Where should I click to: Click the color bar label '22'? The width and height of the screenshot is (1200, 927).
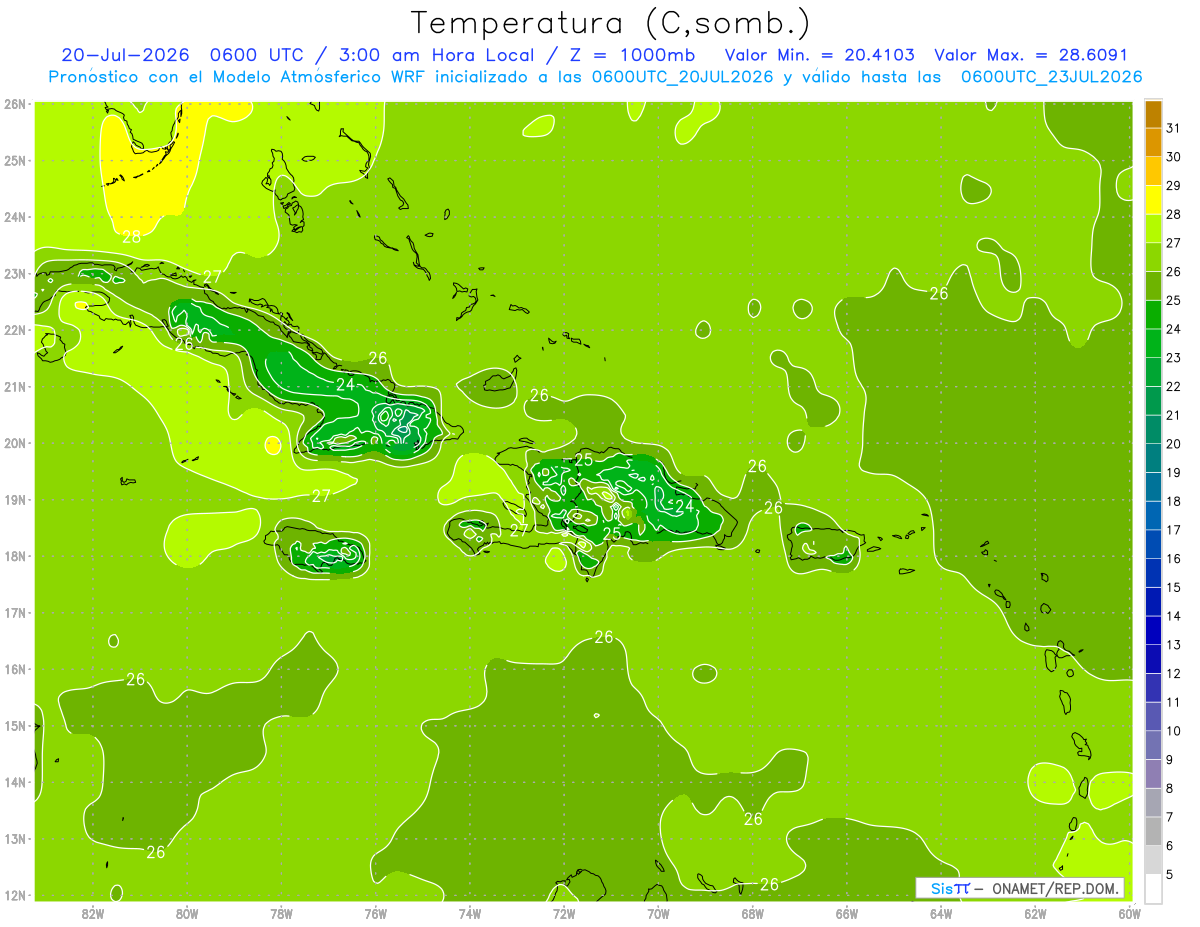click(x=1174, y=386)
